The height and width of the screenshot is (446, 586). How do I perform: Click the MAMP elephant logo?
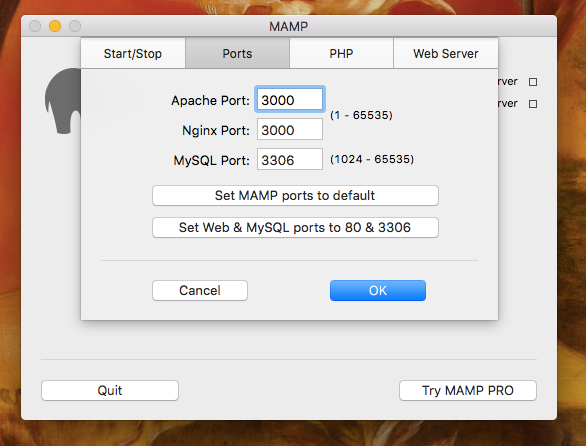[x=63, y=101]
